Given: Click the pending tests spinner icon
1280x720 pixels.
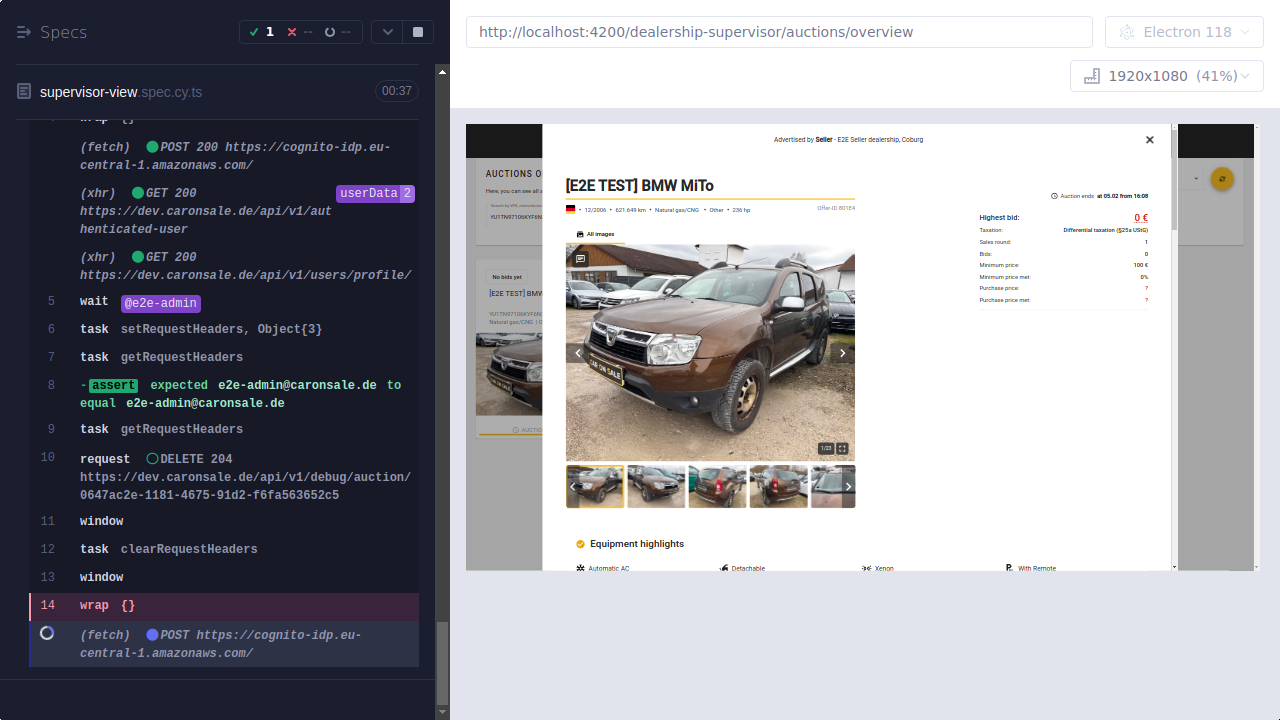Looking at the screenshot, I should click(x=330, y=31).
